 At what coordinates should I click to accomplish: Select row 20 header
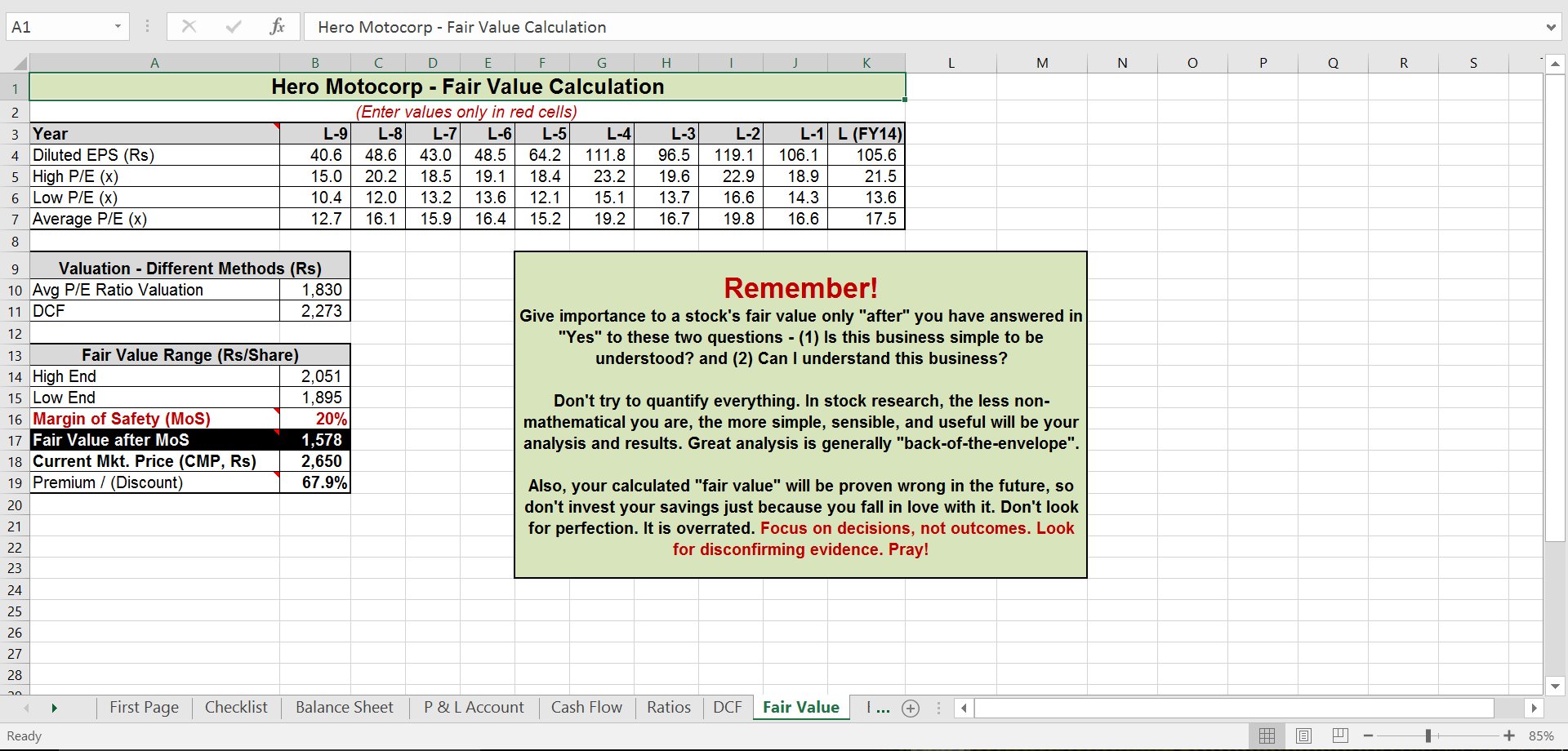(x=15, y=505)
